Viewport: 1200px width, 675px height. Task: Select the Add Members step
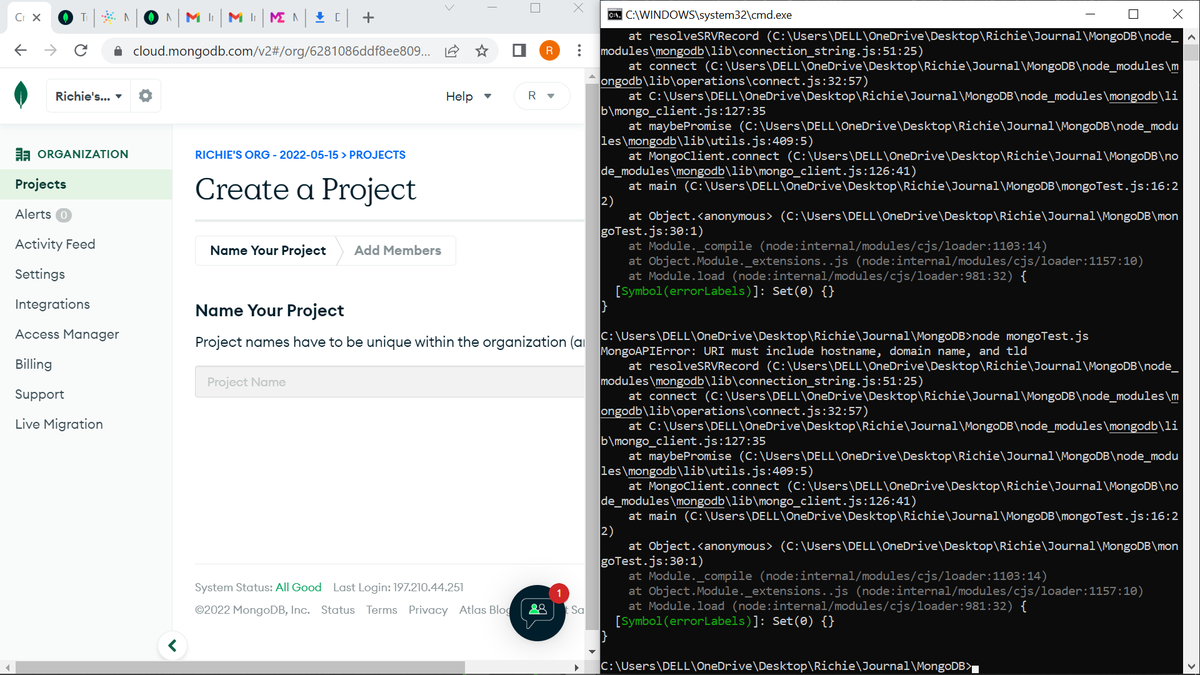tap(397, 250)
